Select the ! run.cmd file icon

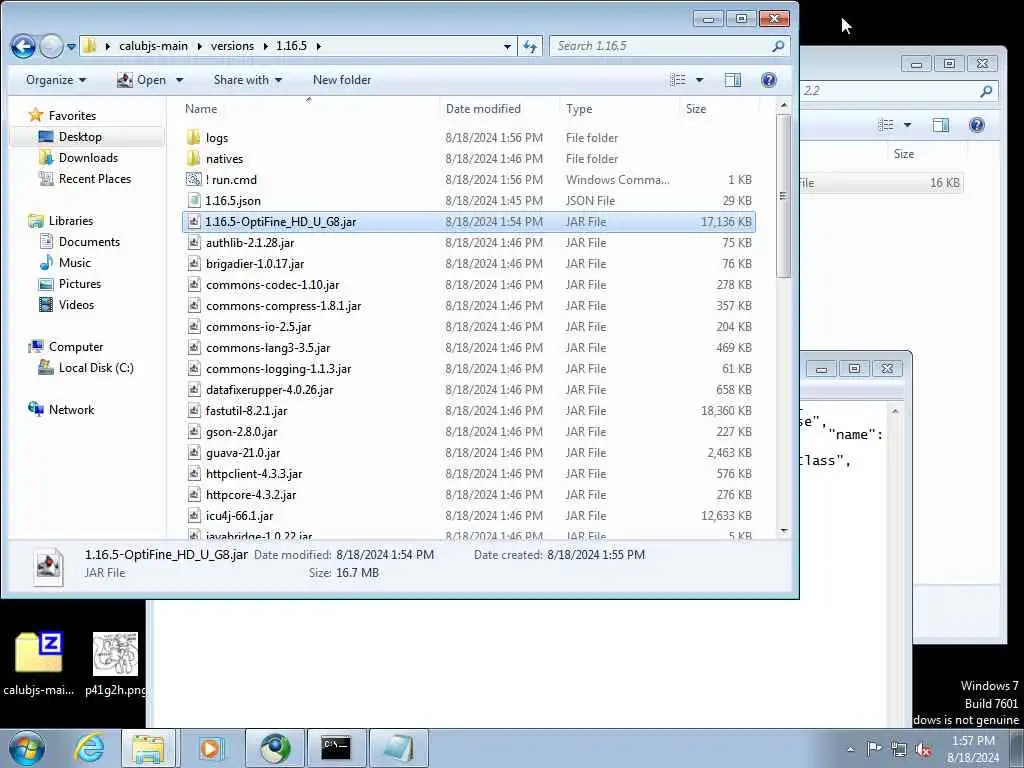[193, 179]
